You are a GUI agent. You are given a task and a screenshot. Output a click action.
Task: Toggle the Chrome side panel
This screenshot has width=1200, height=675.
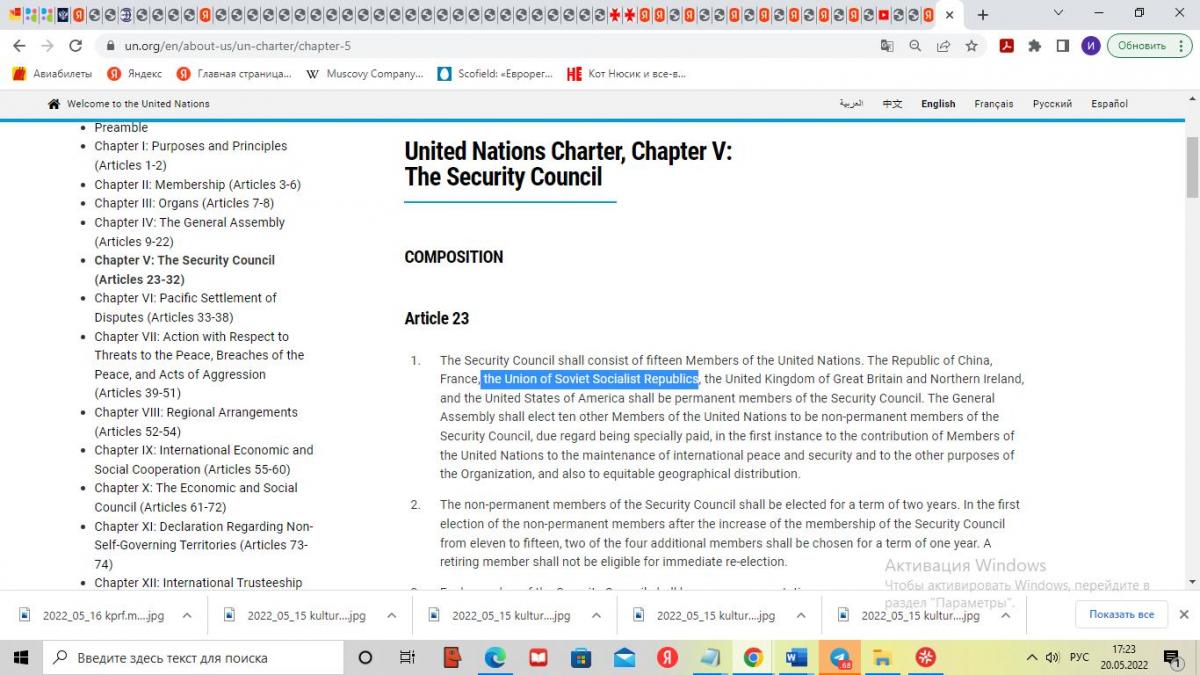[1063, 46]
